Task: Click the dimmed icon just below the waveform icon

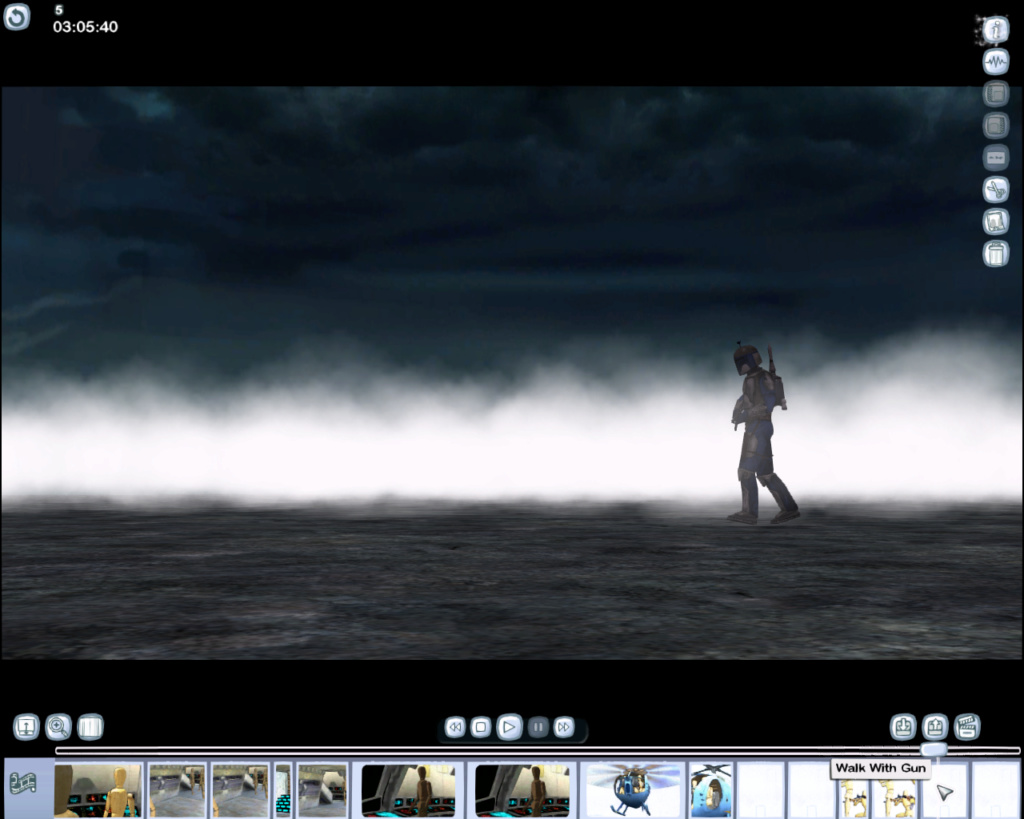Action: [x=996, y=93]
